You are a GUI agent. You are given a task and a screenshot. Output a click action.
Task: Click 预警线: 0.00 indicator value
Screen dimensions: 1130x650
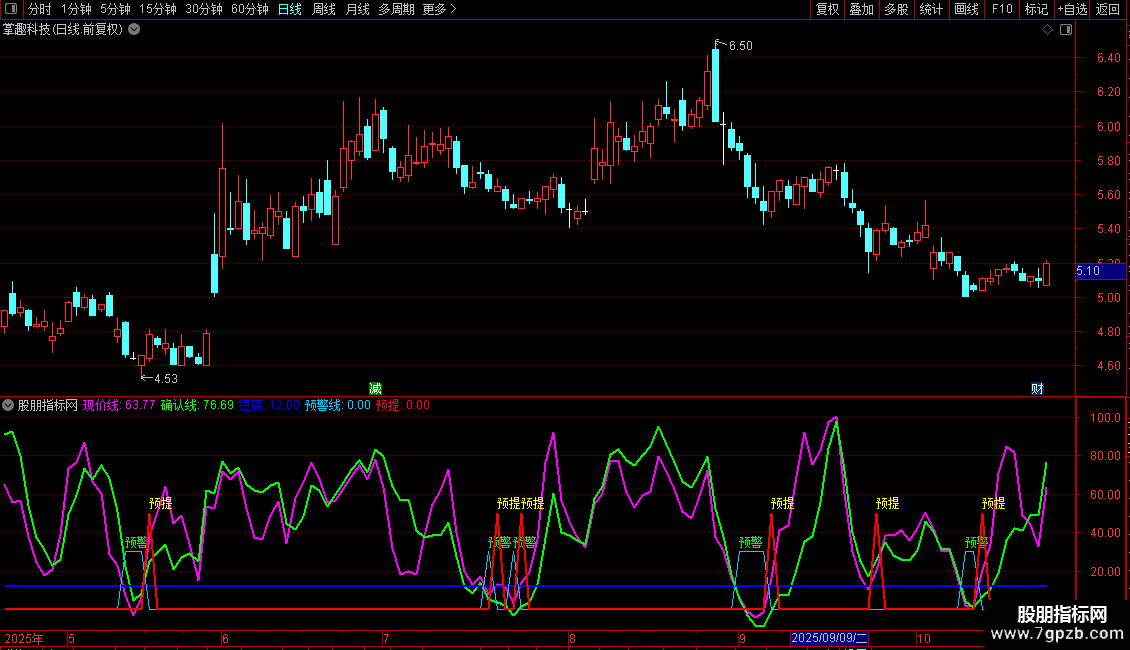coord(337,405)
